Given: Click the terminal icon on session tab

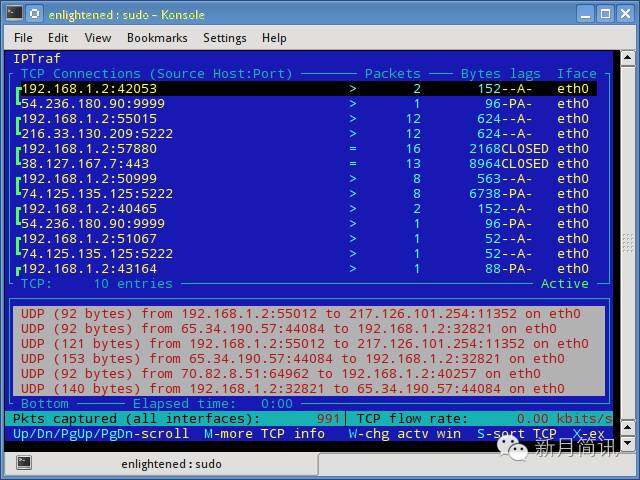Looking at the screenshot, I should 24,463.
